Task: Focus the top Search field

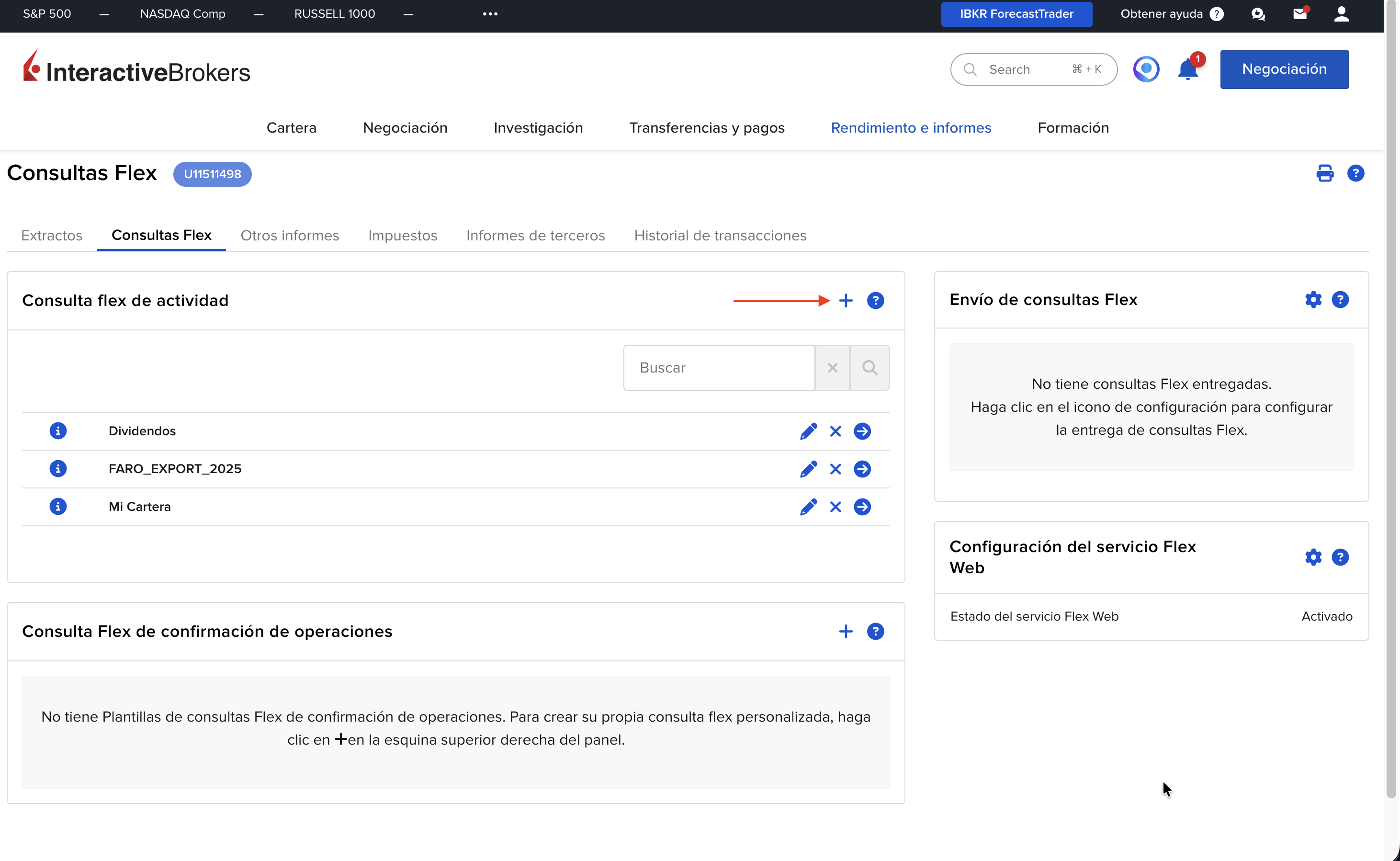Action: pos(1033,69)
